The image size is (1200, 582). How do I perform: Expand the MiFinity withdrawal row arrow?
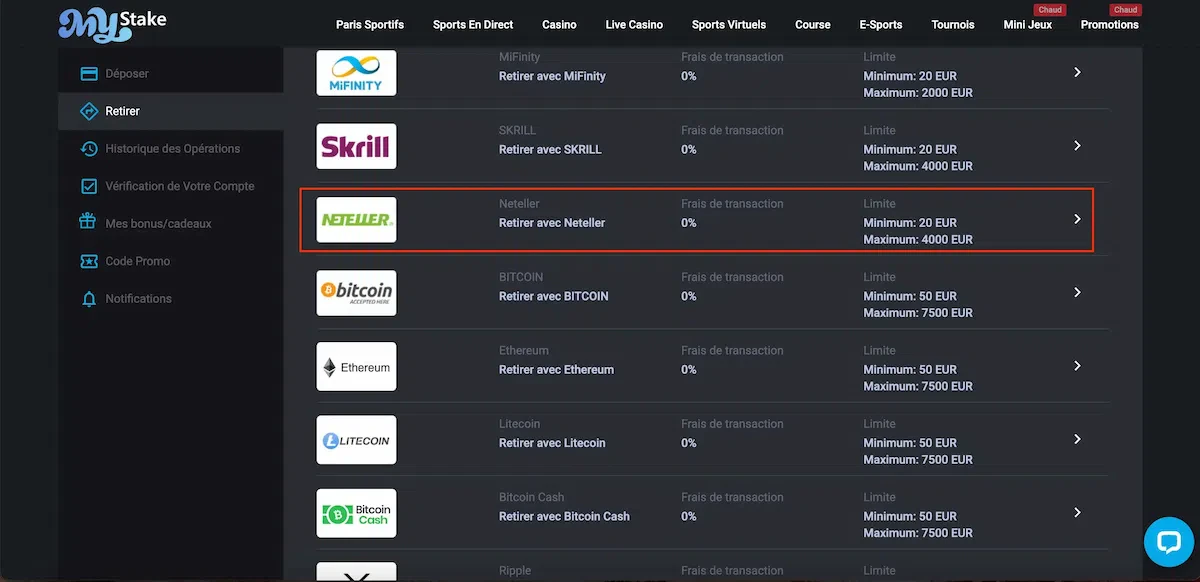(x=1077, y=72)
